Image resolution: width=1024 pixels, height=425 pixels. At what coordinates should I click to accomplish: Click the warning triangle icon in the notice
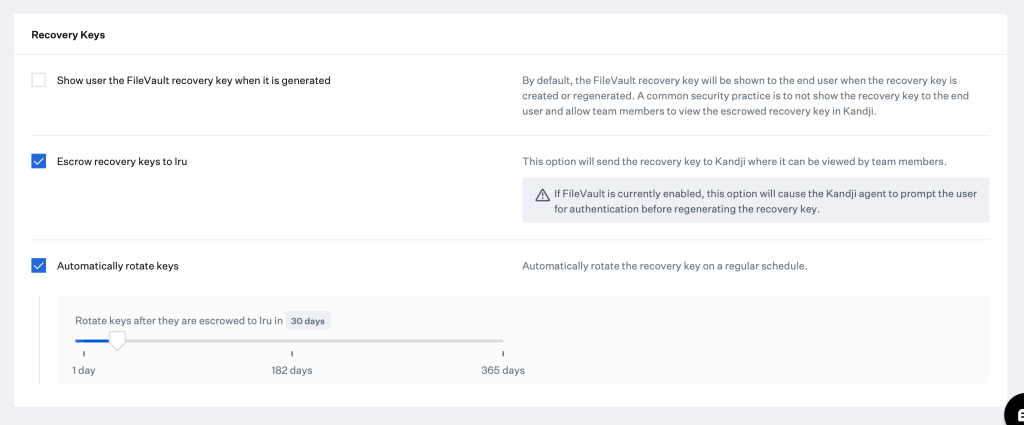(543, 195)
